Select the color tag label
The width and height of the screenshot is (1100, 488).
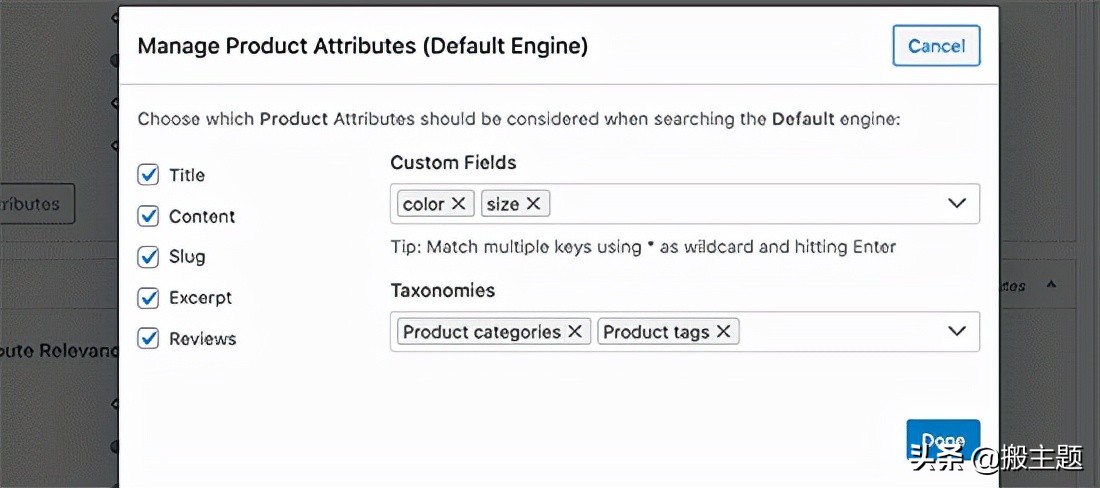(424, 204)
